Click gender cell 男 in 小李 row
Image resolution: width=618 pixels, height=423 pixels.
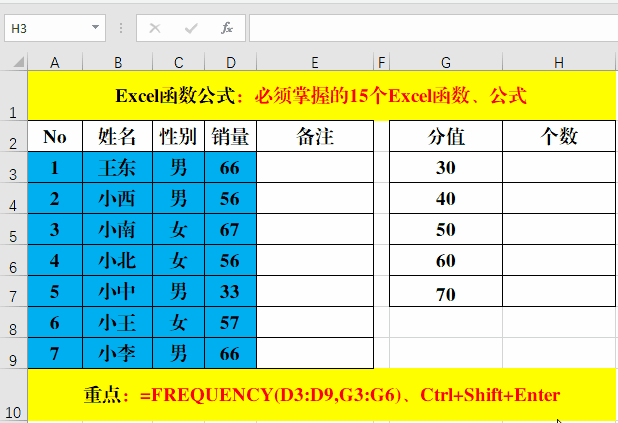click(179, 353)
